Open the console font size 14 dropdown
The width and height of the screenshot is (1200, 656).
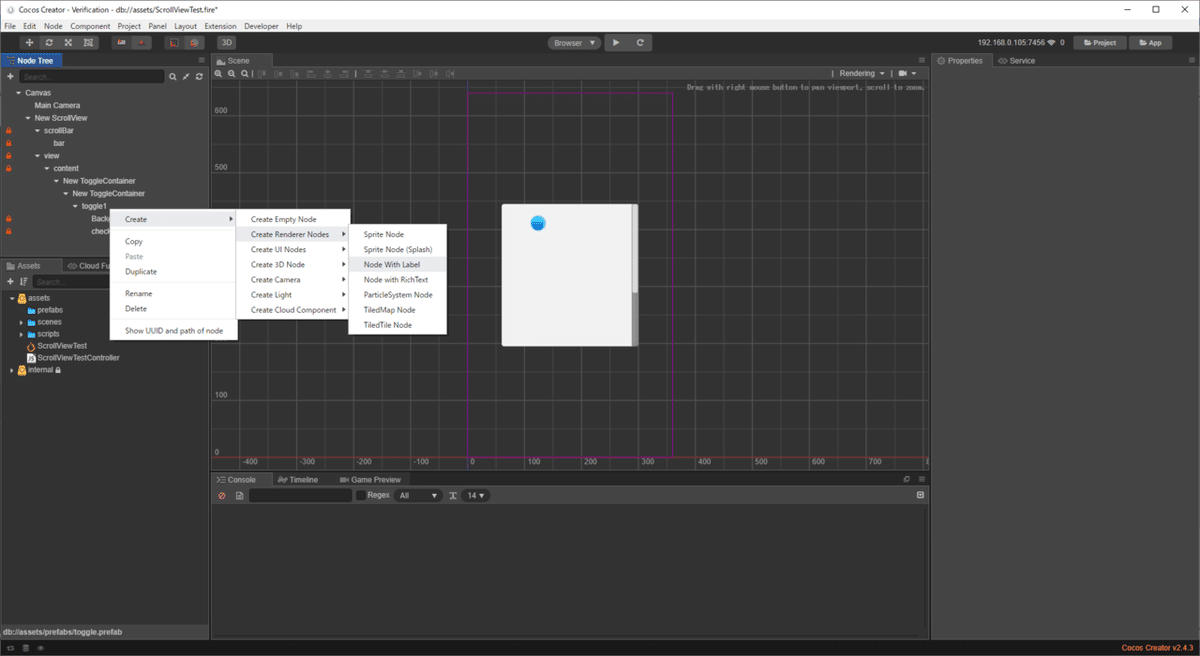tap(476, 496)
